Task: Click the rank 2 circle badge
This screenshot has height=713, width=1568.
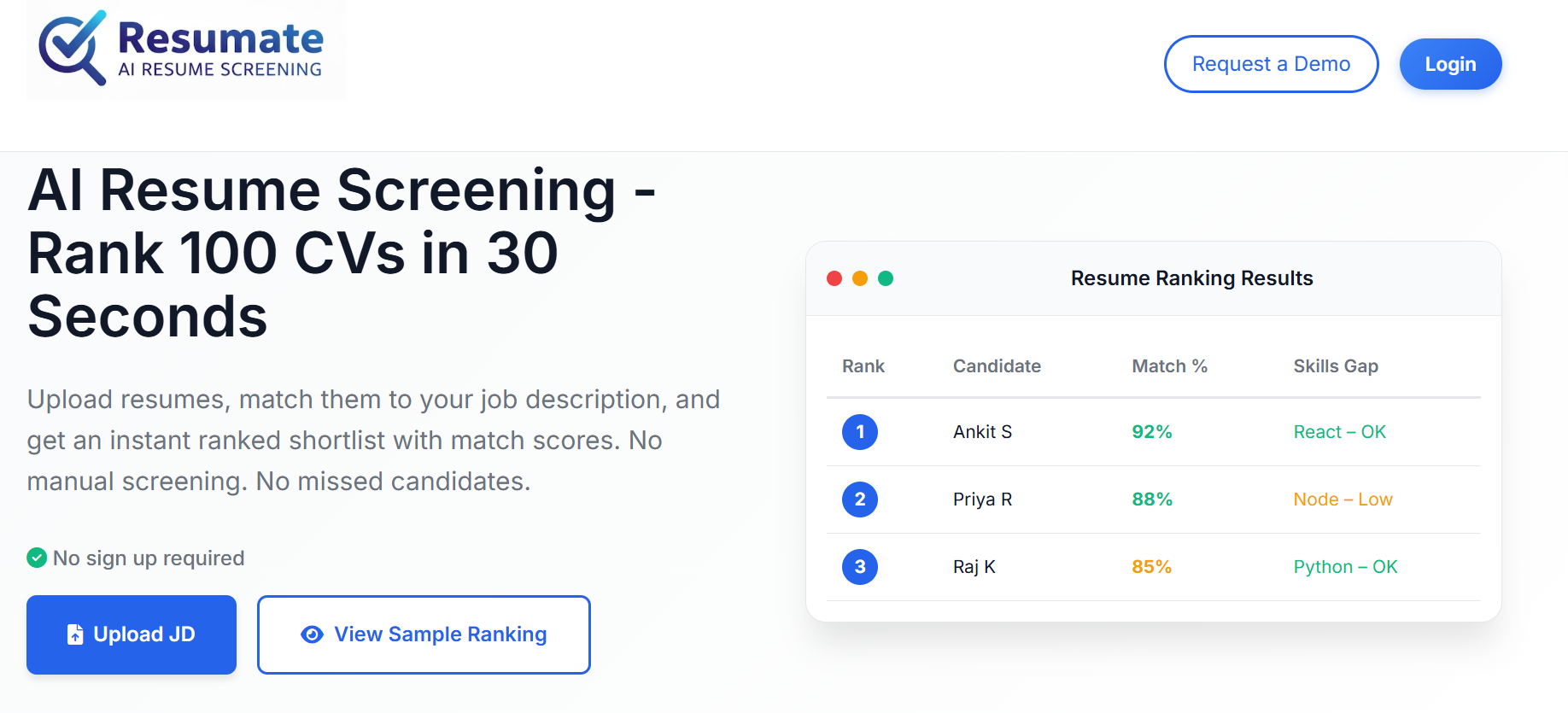Action: pyautogui.click(x=860, y=500)
